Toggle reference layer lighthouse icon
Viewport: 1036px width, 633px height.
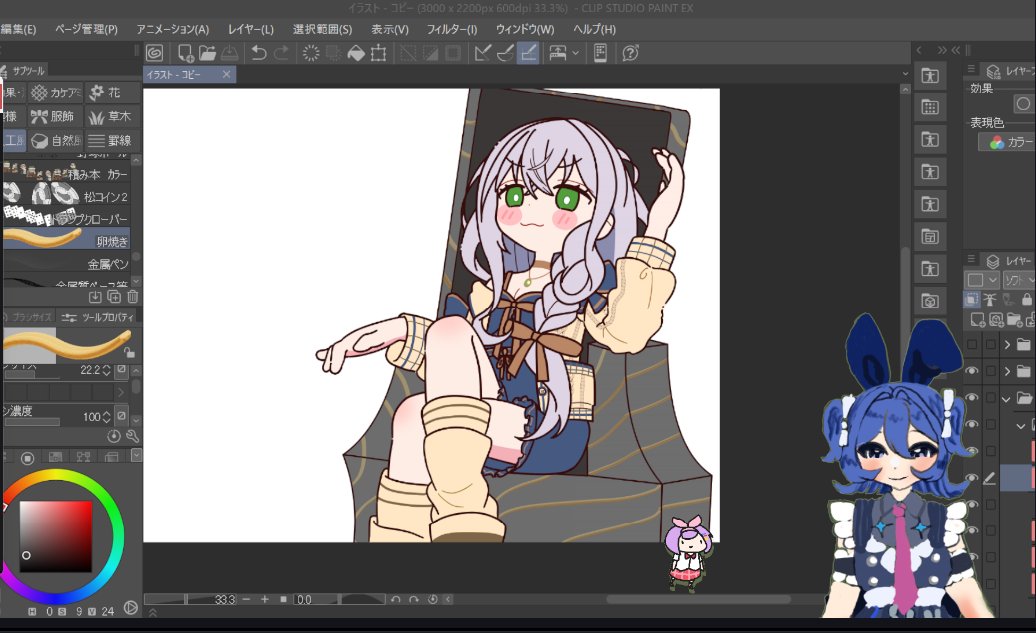990,300
